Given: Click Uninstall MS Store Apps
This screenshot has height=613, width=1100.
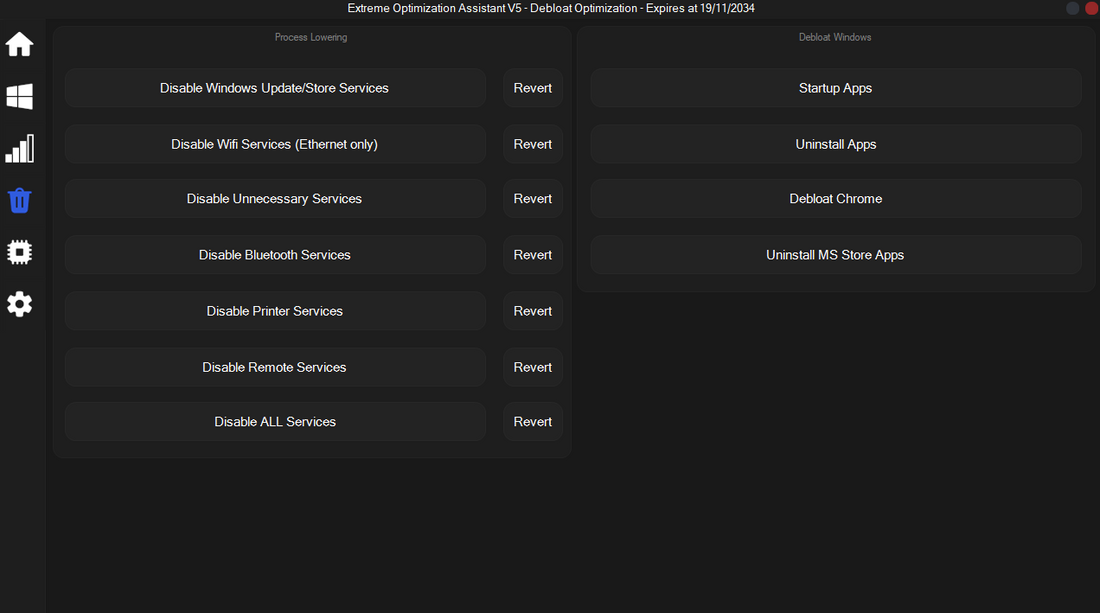Looking at the screenshot, I should point(835,254).
